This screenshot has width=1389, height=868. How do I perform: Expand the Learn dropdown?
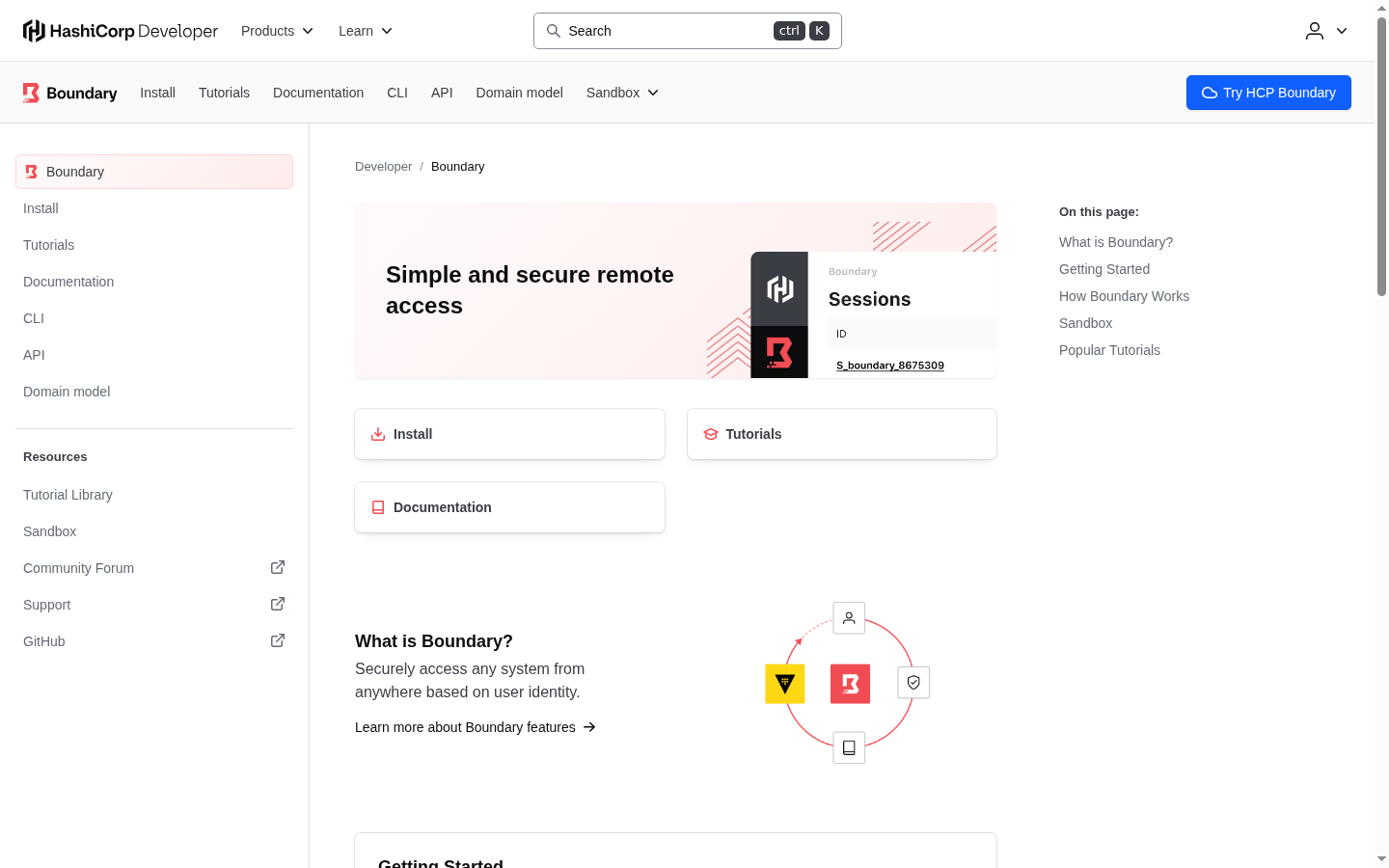tap(366, 31)
